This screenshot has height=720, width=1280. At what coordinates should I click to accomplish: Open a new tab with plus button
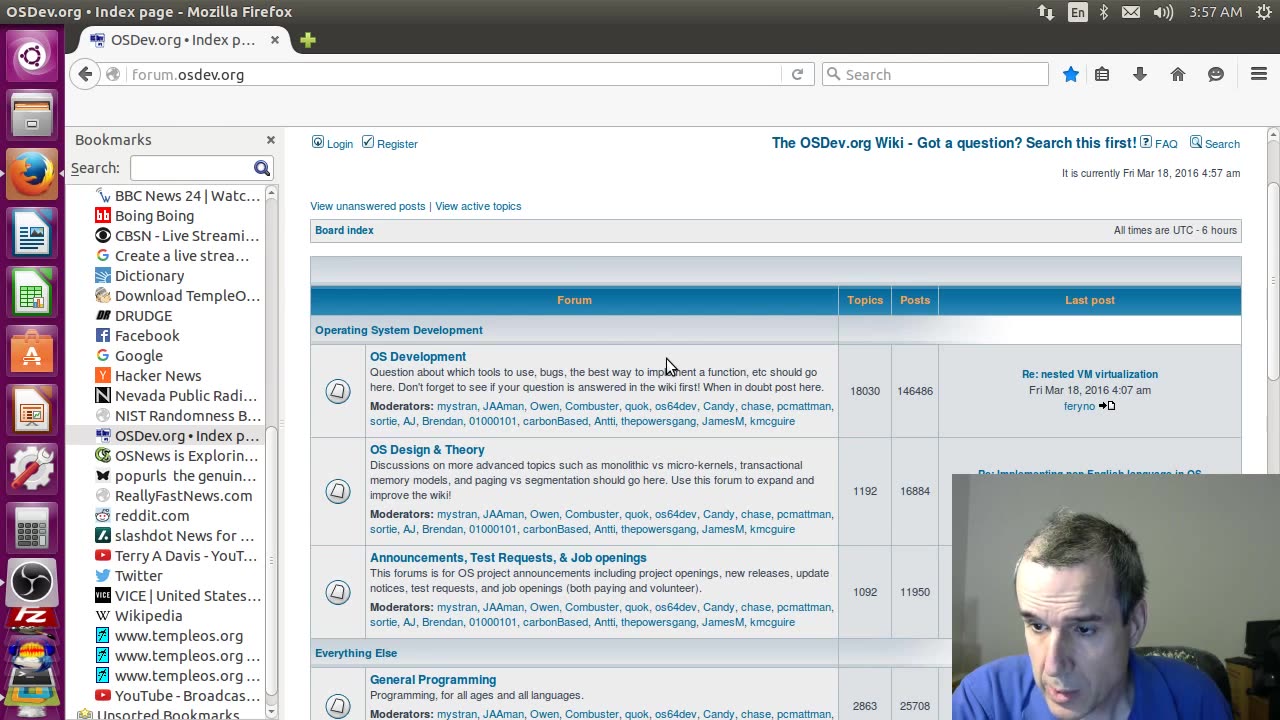307,40
